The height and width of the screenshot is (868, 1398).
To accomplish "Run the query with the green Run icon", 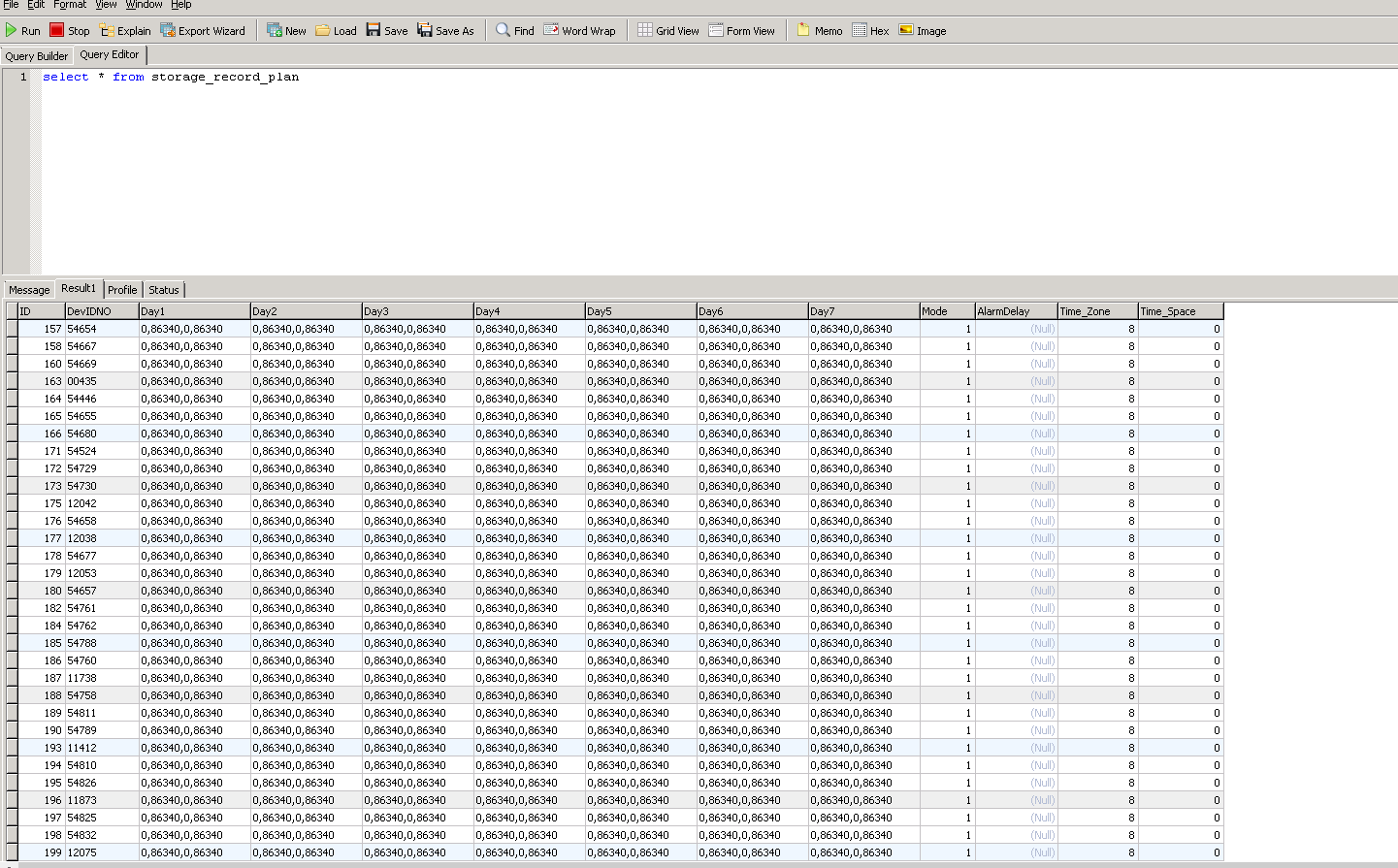I will [12, 30].
